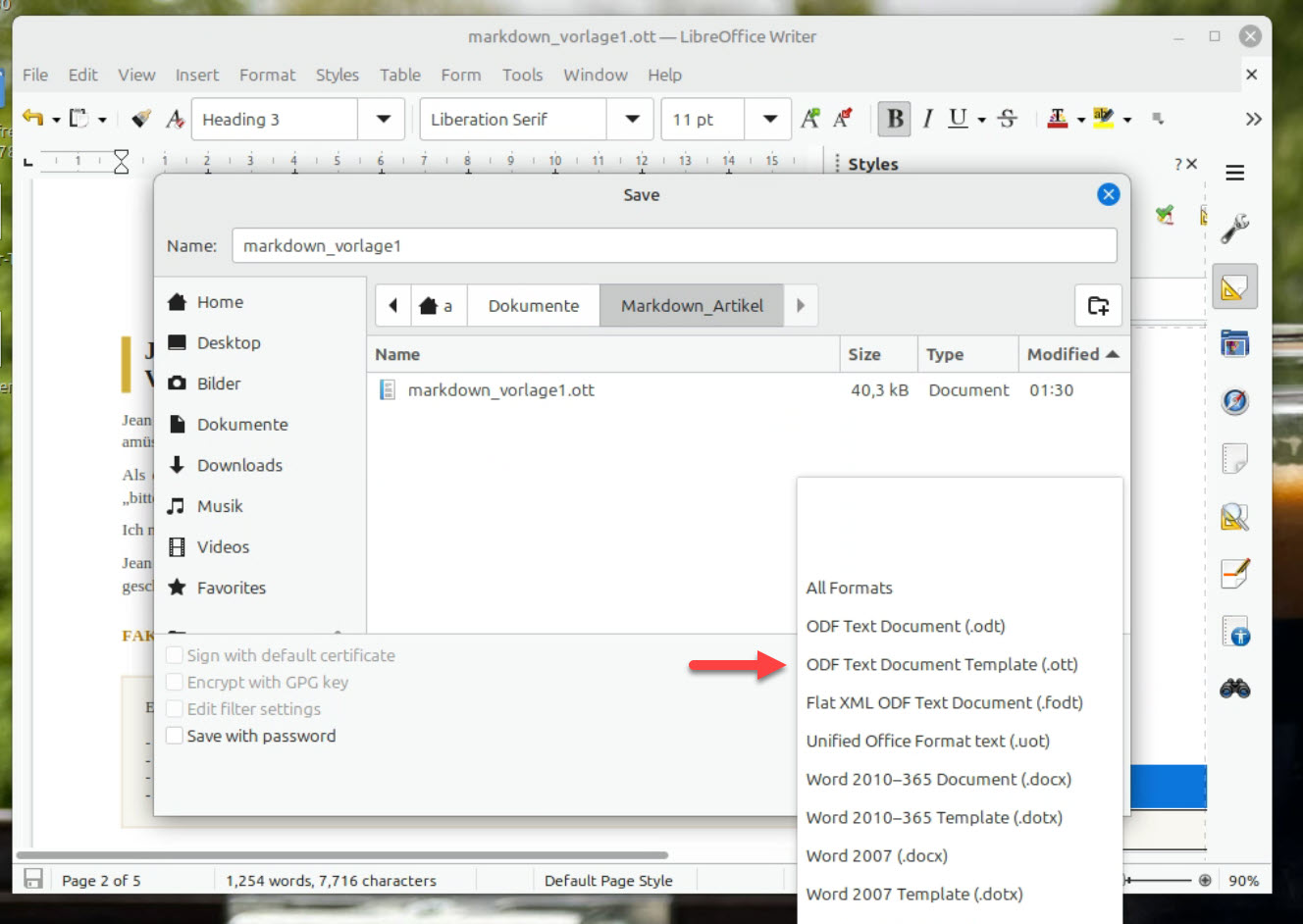Screen dimensions: 1303x924
Task: Go to the Dokumente breadcrumb folder
Action: click(x=533, y=306)
